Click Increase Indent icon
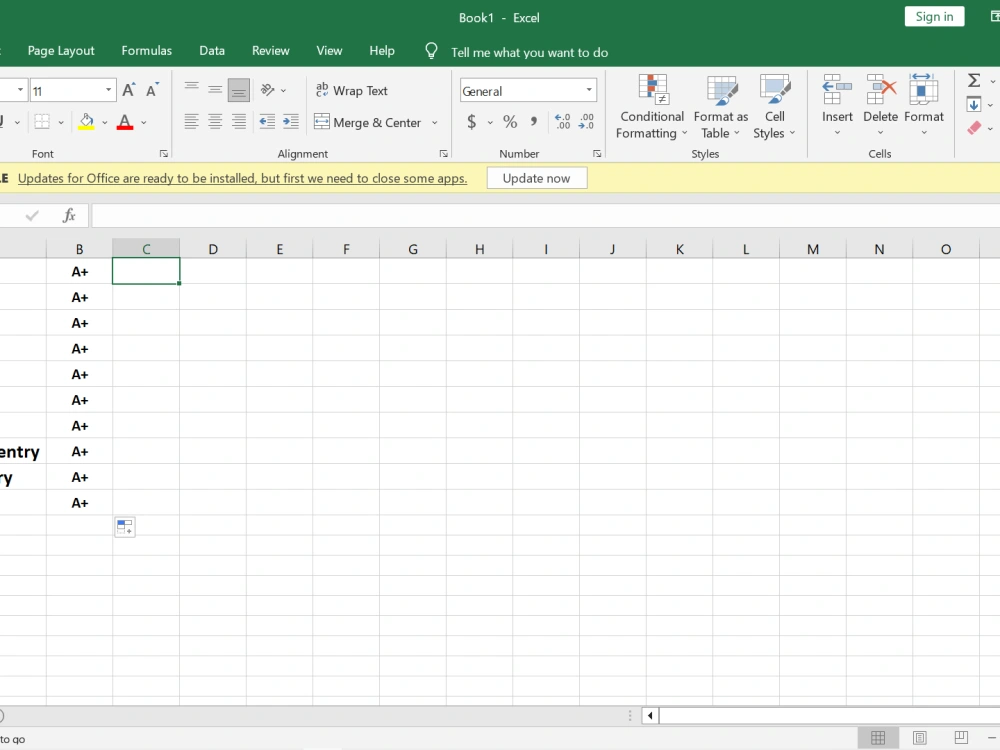The height and width of the screenshot is (750, 1000). (291, 121)
